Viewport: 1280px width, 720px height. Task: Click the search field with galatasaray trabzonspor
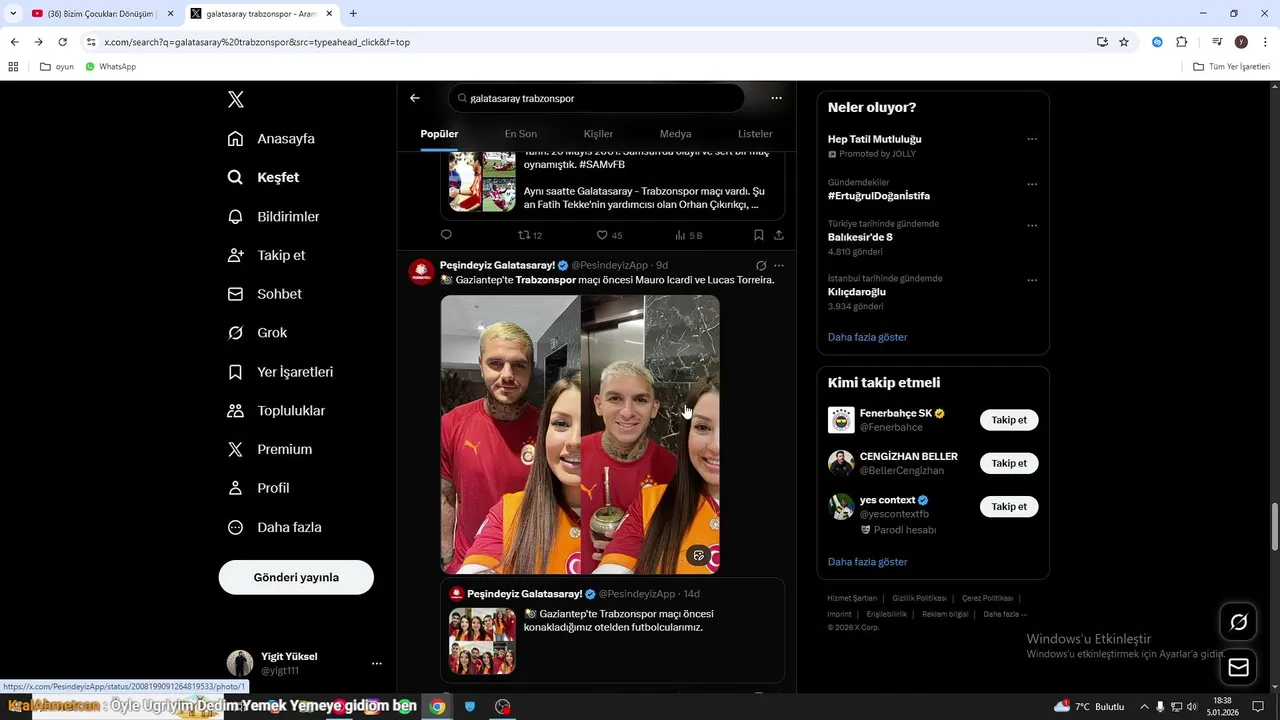tap(596, 98)
